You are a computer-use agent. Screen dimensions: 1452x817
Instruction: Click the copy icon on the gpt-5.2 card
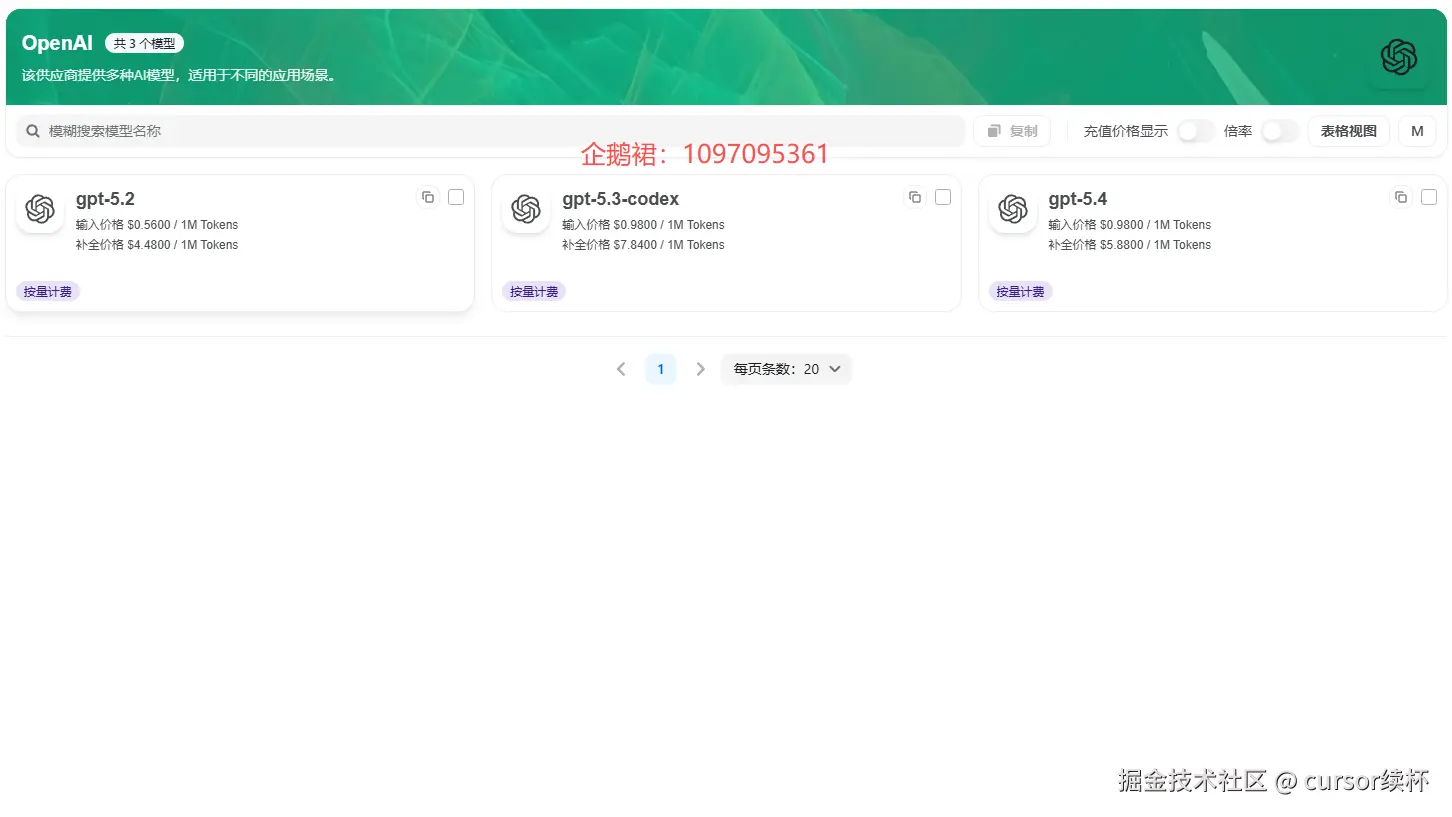tap(428, 197)
